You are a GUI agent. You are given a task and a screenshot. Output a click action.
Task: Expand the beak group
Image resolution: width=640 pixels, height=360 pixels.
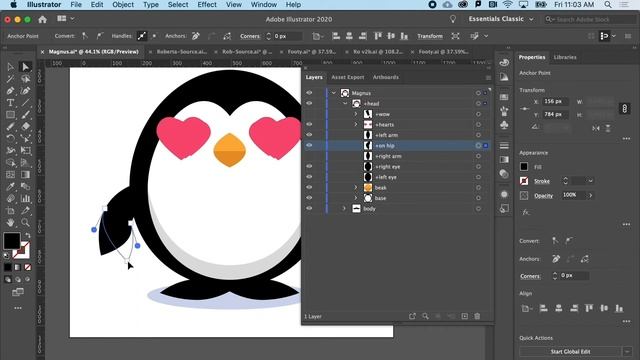356,187
